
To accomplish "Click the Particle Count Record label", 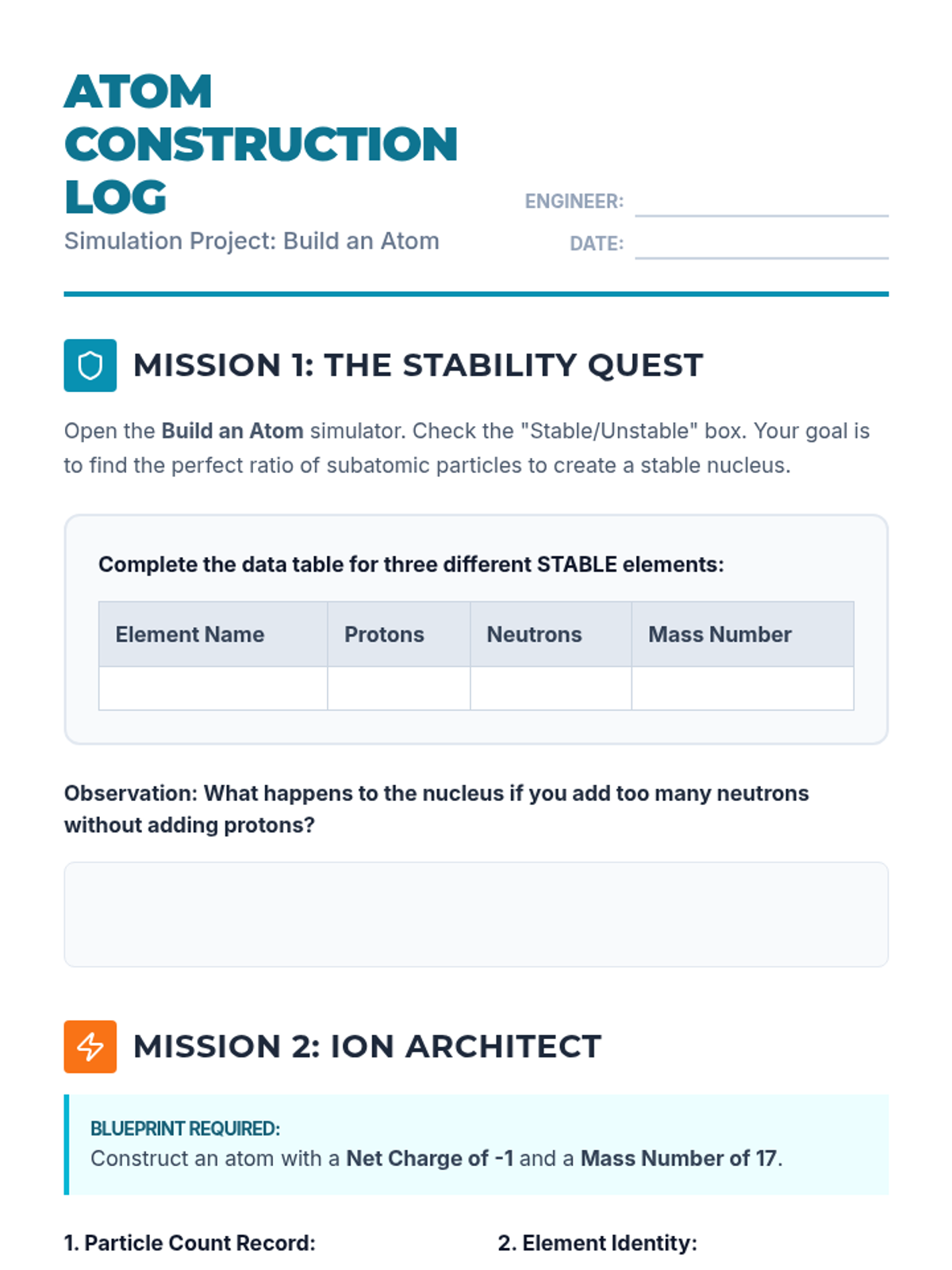I will pyautogui.click(x=190, y=1243).
